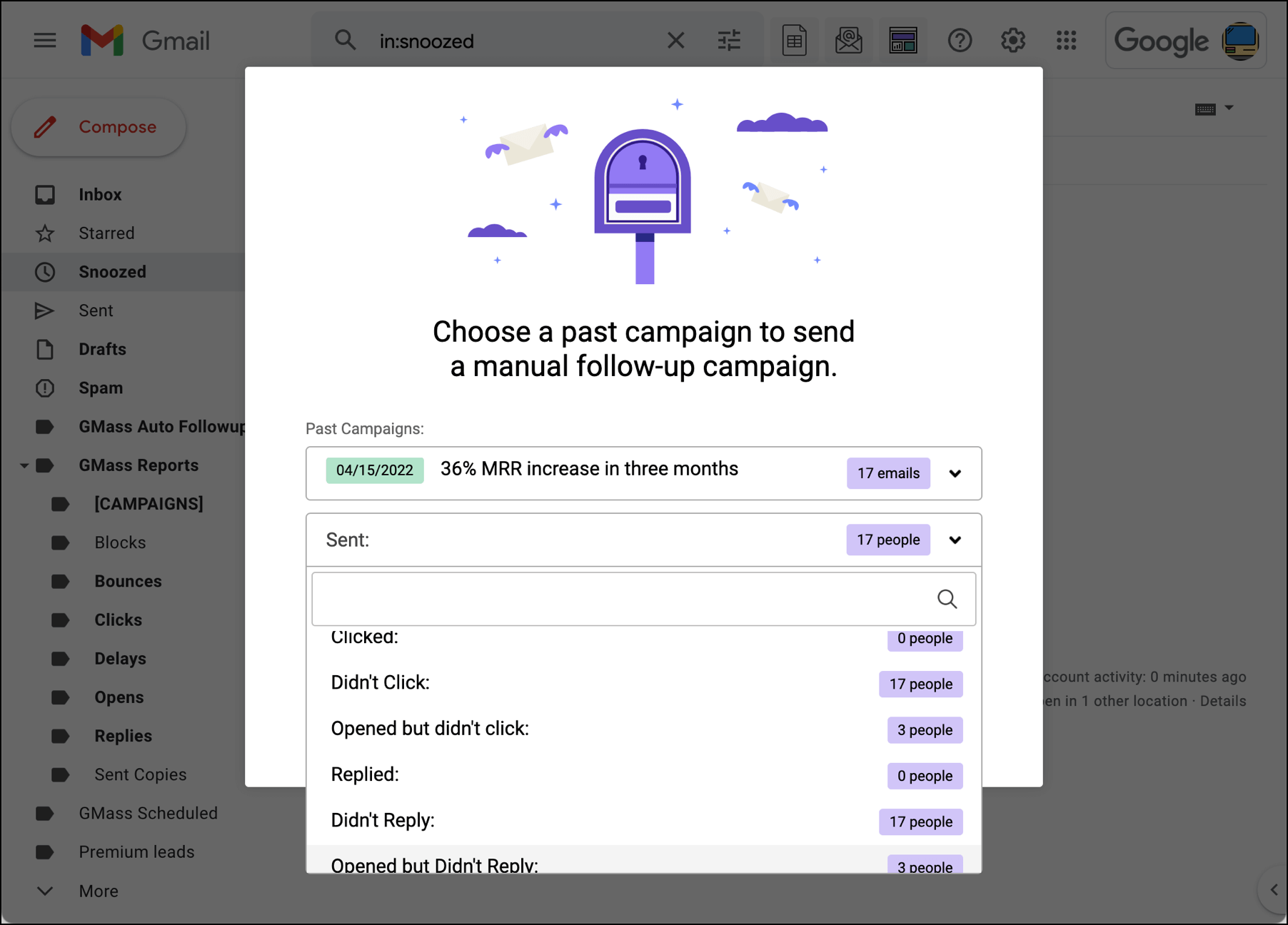Click the magnifier icon in filter search box
Image resolution: width=1288 pixels, height=925 pixels.
point(947,599)
